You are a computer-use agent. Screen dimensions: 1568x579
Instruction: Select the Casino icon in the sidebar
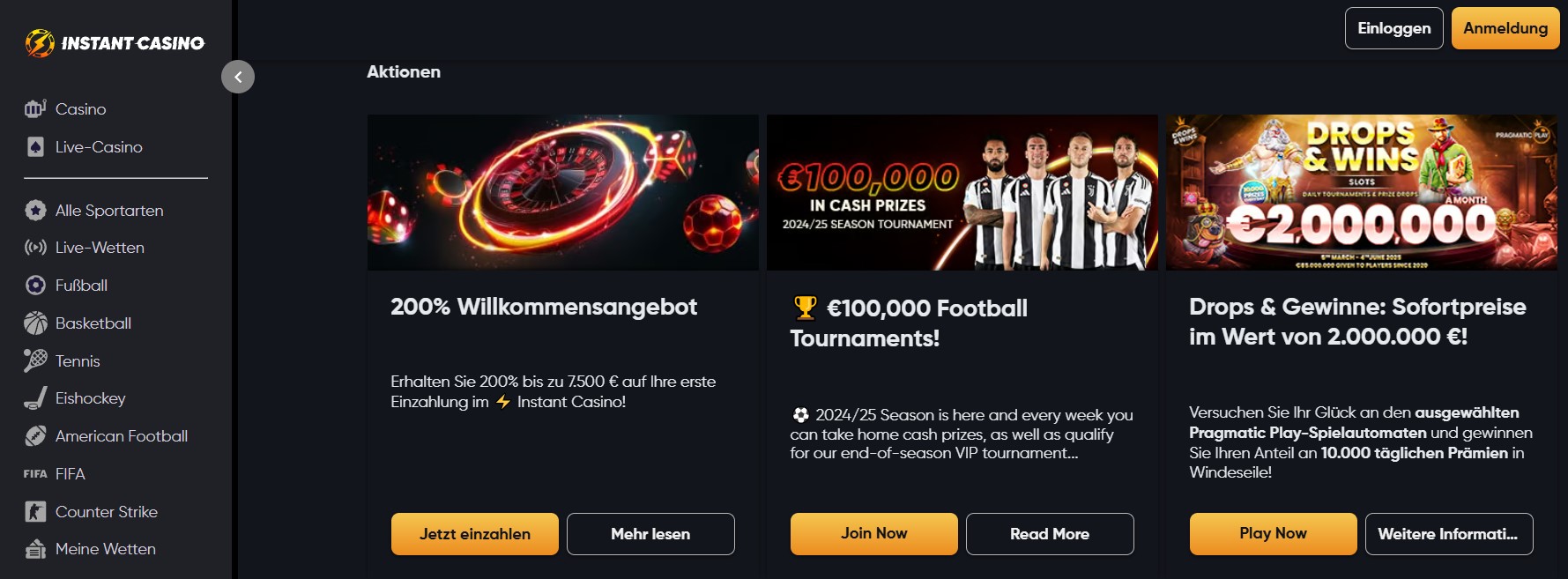point(34,108)
